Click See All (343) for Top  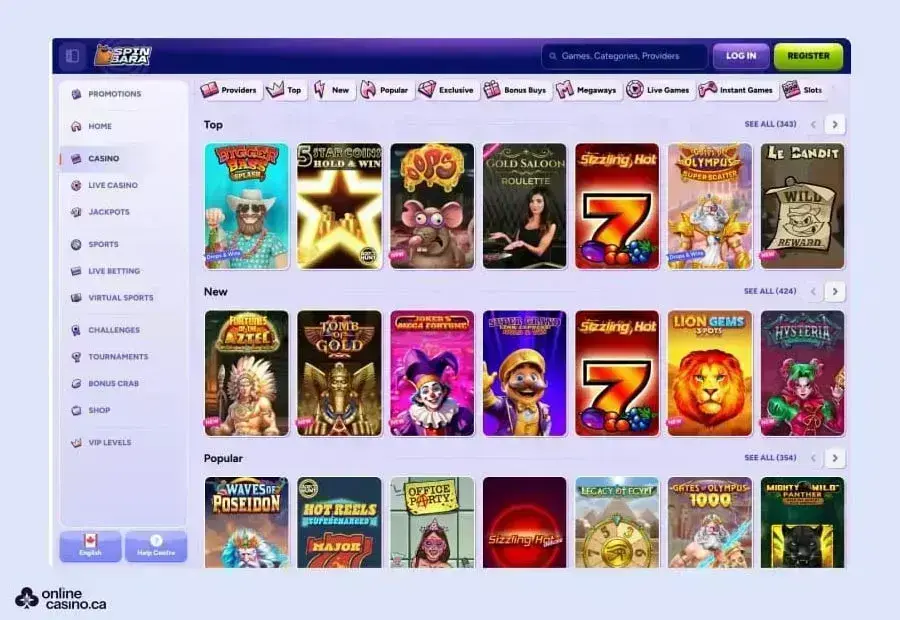770,124
